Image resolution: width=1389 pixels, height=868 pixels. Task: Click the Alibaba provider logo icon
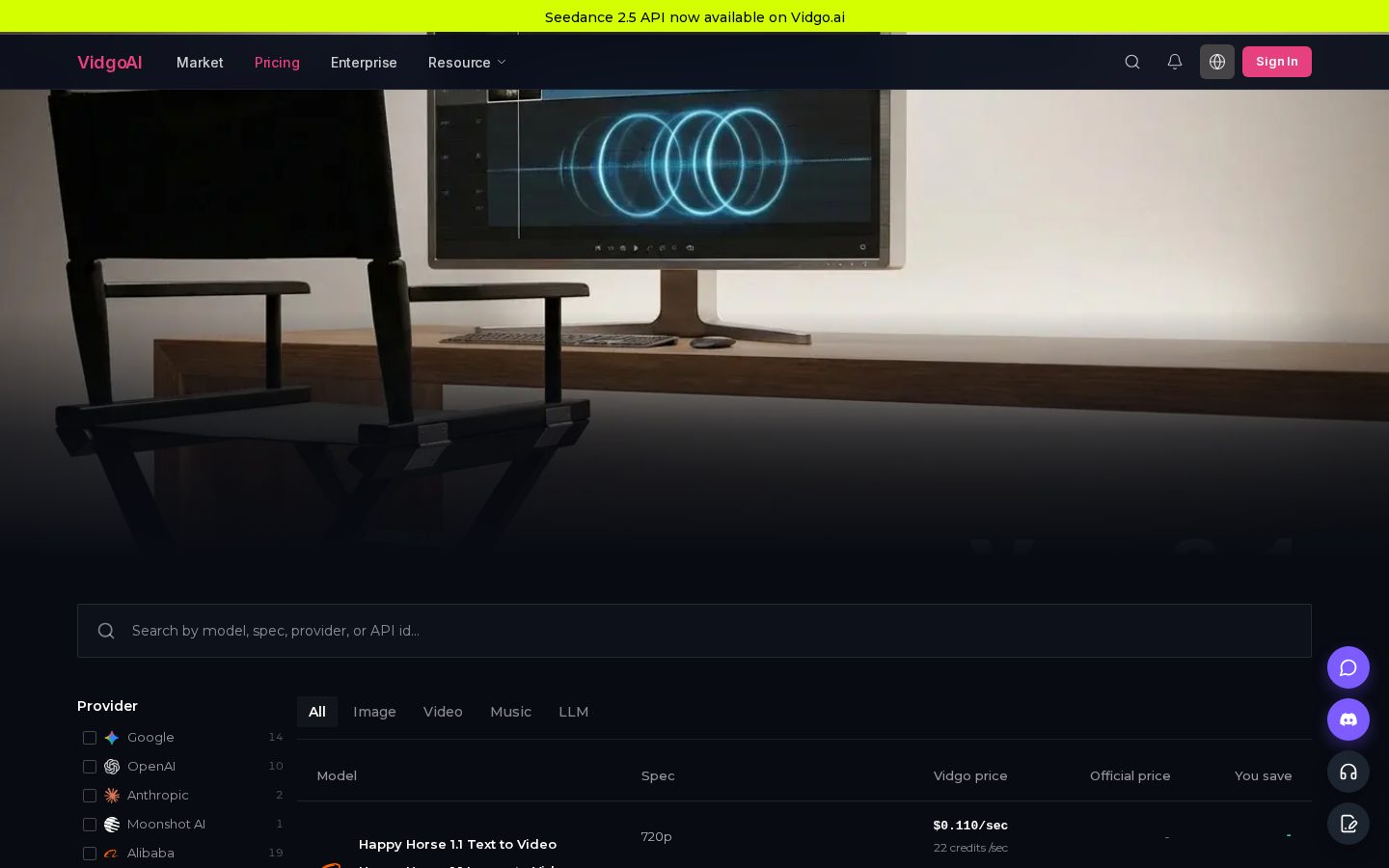click(112, 854)
